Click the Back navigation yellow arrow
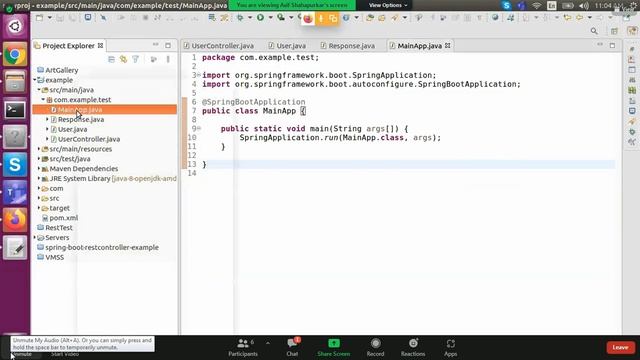This screenshot has height=360, width=640. pyautogui.click(x=580, y=18)
